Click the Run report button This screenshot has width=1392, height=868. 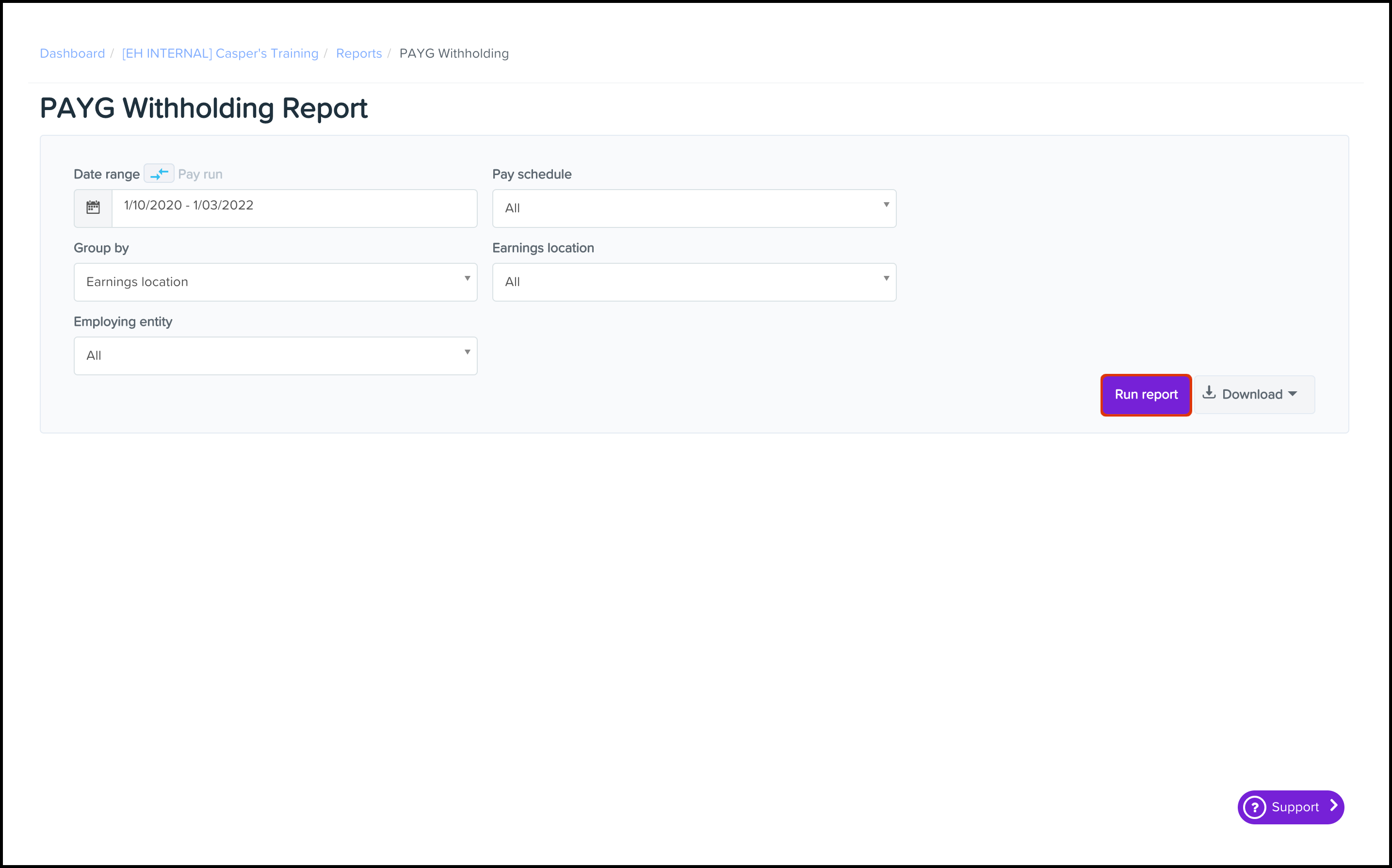point(1146,395)
